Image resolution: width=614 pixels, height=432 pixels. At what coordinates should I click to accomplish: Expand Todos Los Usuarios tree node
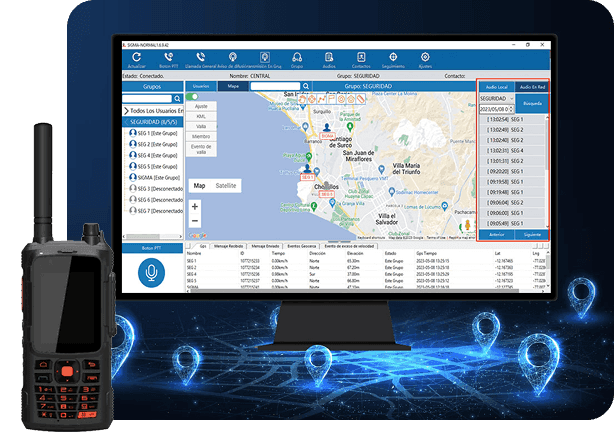[x=126, y=109]
